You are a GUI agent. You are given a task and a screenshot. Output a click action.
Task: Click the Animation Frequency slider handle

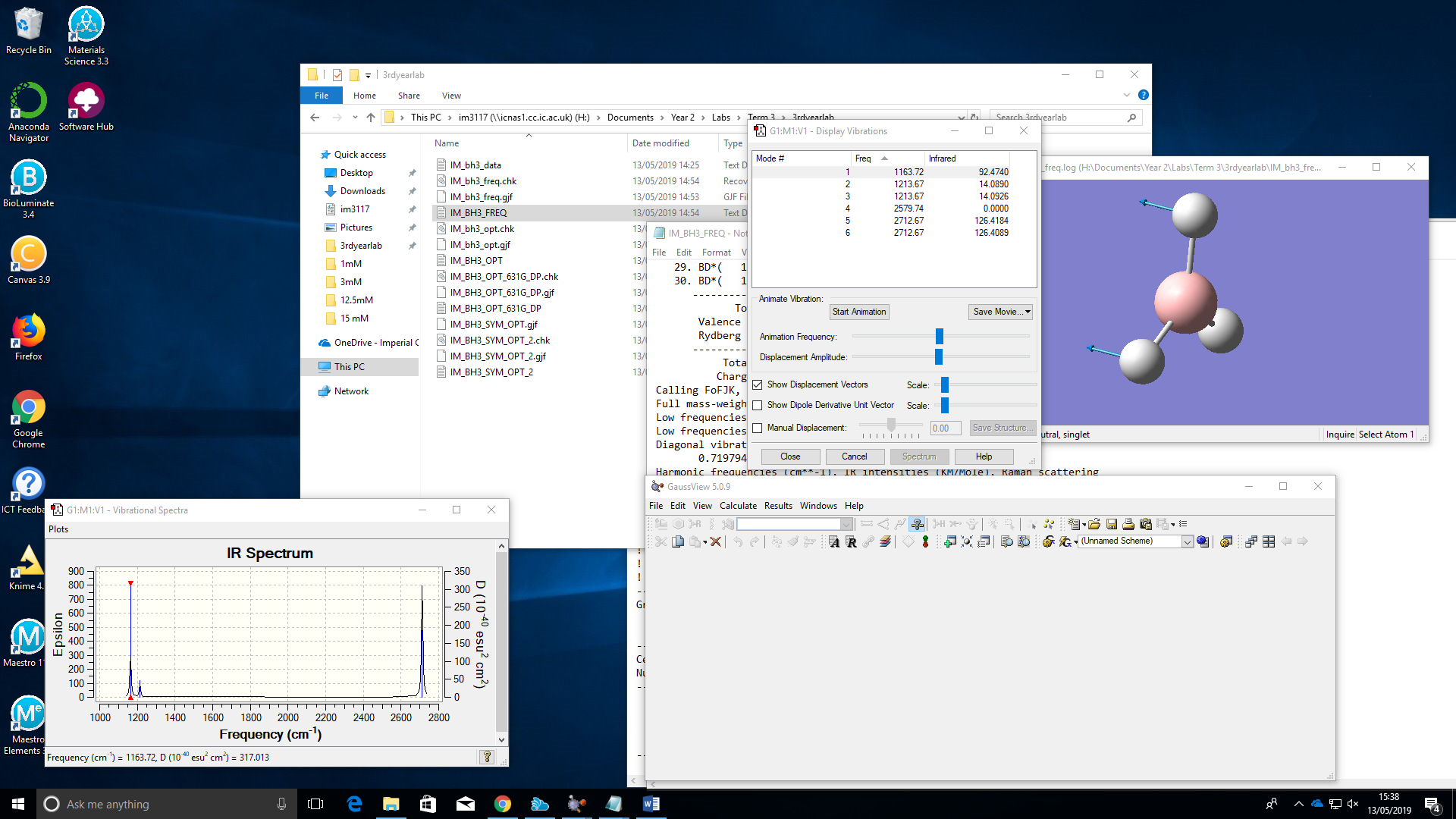click(x=940, y=336)
